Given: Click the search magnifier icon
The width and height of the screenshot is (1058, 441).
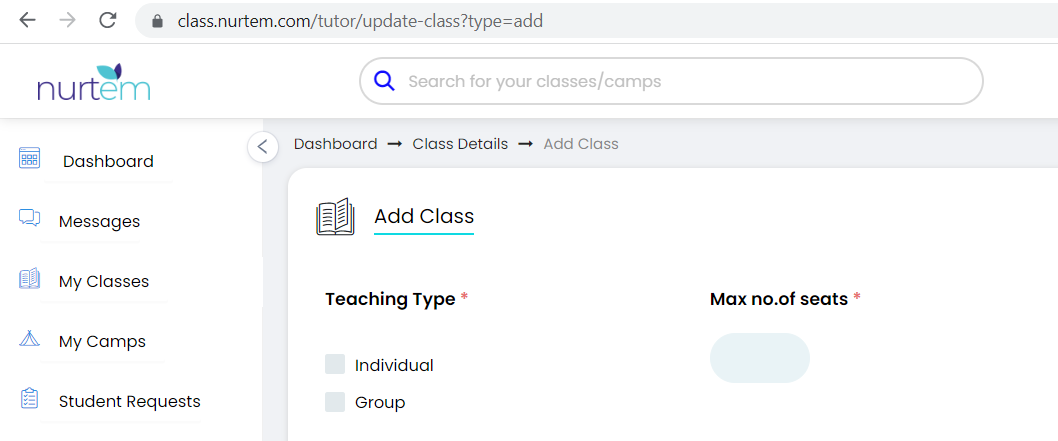Looking at the screenshot, I should pos(384,81).
